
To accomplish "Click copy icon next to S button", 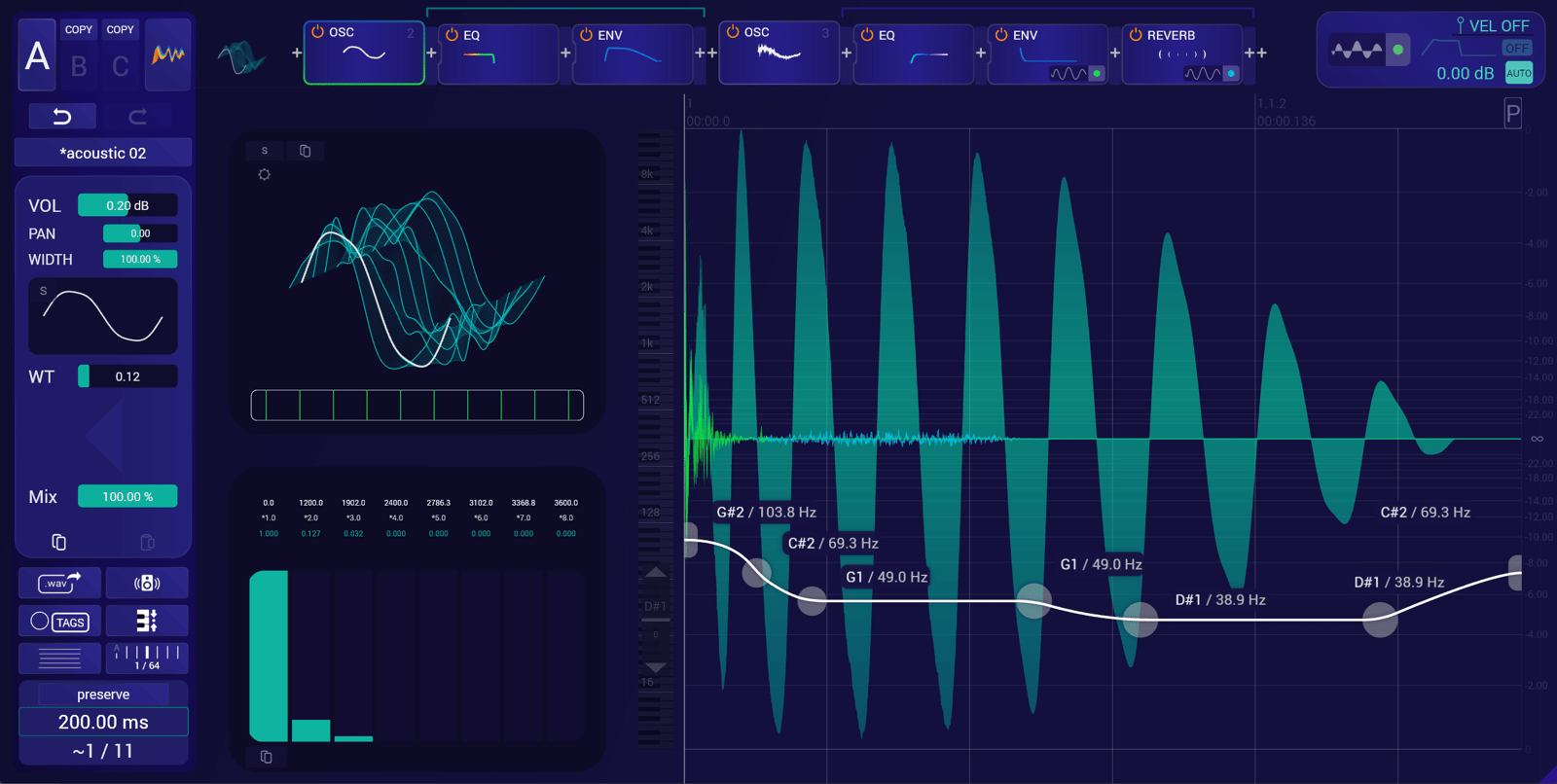I will click(305, 151).
